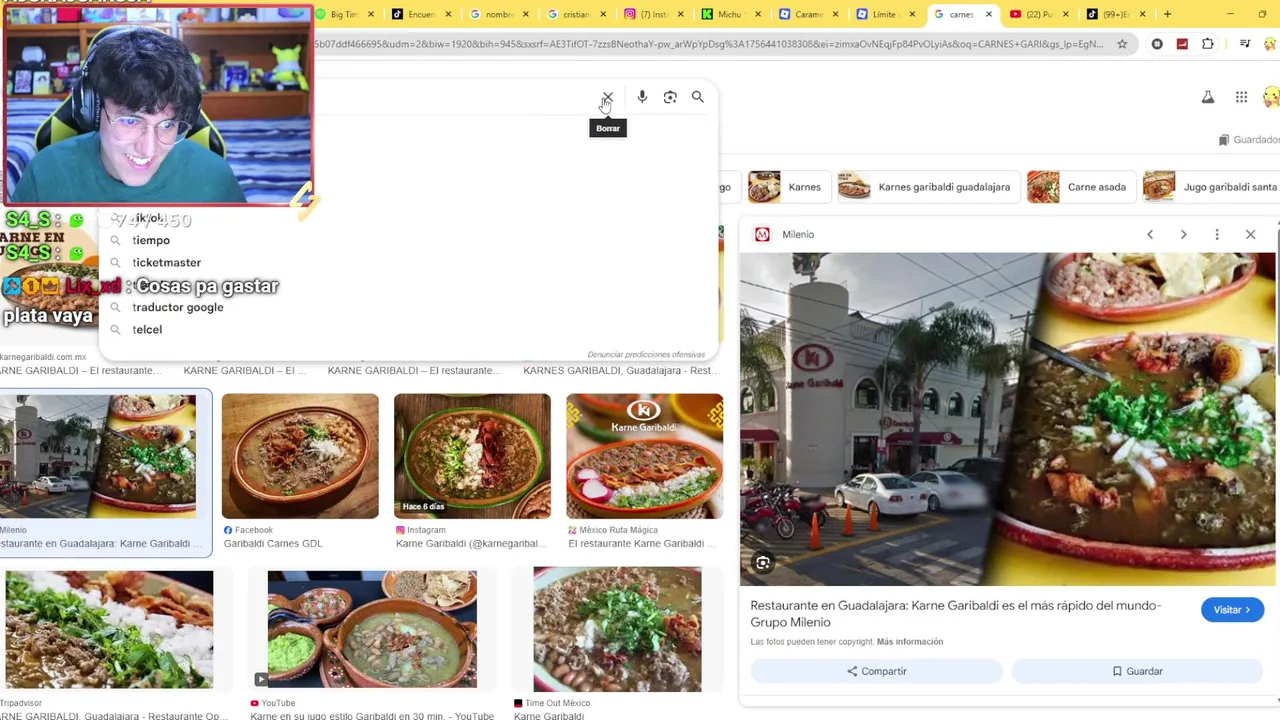Choose the 'ticketmaster' search suggestion

click(x=166, y=262)
